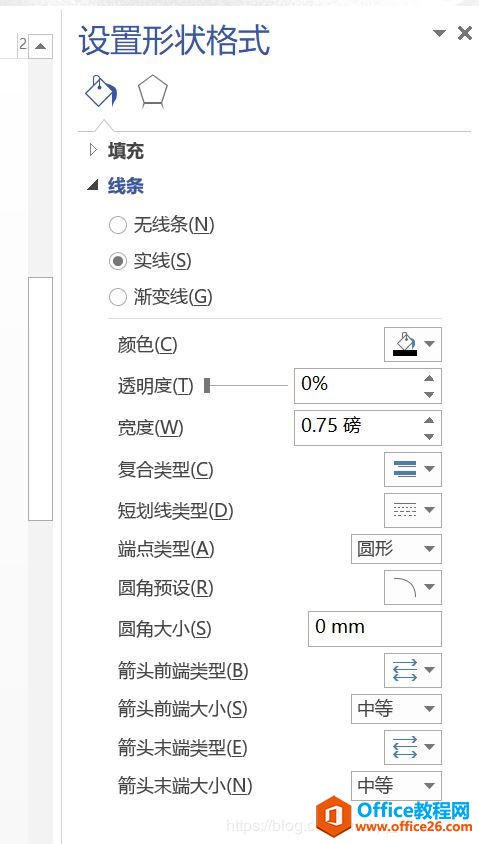Open the end arrow size (箭头末端大小) dropdown
The height and width of the screenshot is (844, 479).
tap(396, 786)
